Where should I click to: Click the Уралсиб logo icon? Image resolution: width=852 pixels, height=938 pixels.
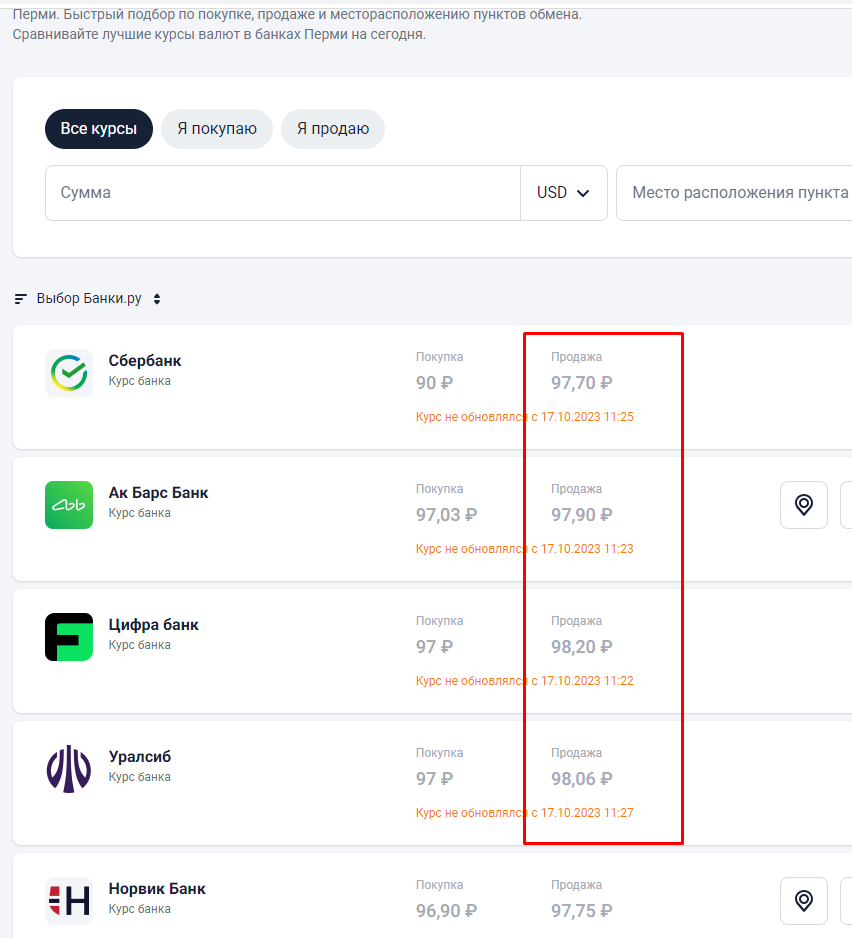pyautogui.click(x=69, y=769)
